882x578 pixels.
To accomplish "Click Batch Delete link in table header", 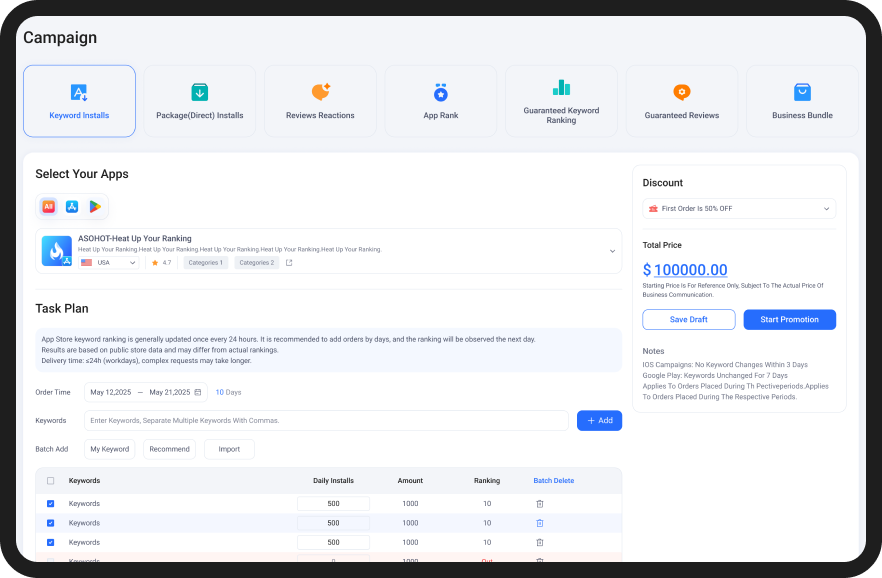I will click(554, 481).
